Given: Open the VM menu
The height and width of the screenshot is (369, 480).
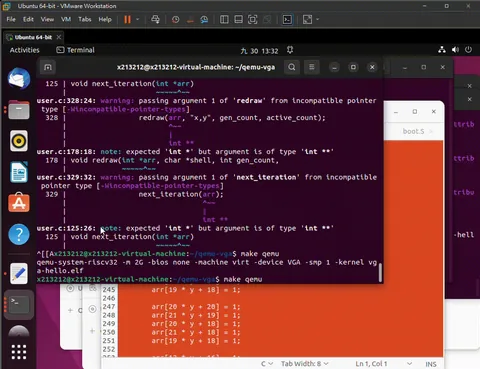Looking at the screenshot, I should (x=66, y=19).
